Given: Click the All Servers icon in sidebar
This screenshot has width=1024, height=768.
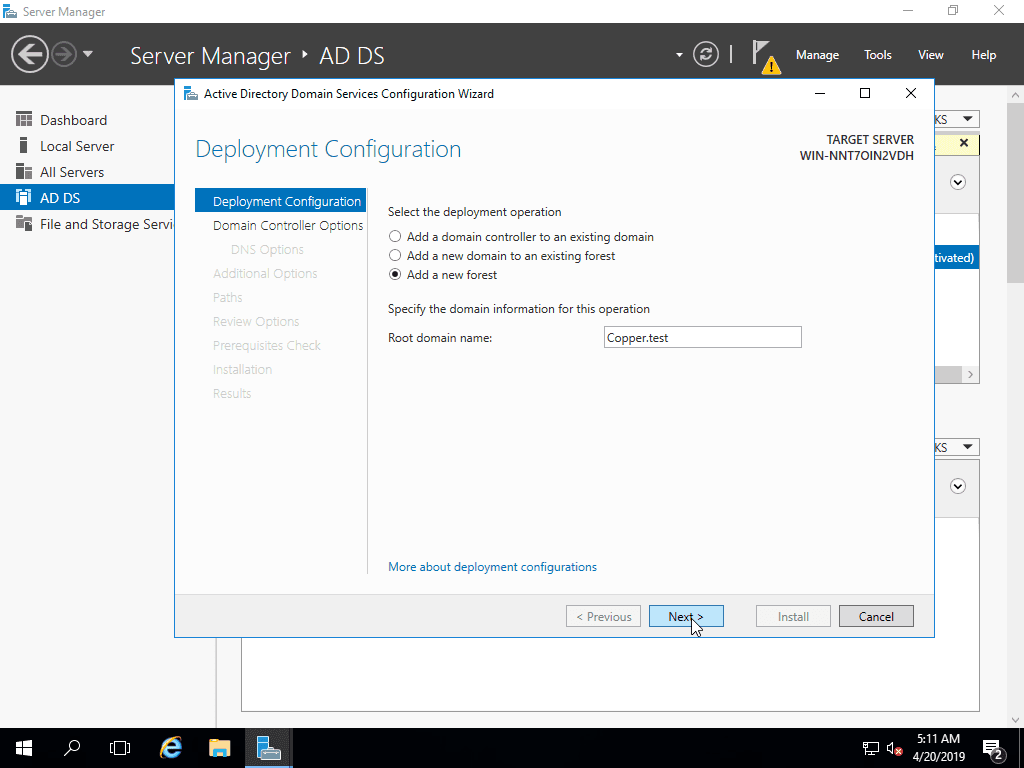Looking at the screenshot, I should coord(24,172).
